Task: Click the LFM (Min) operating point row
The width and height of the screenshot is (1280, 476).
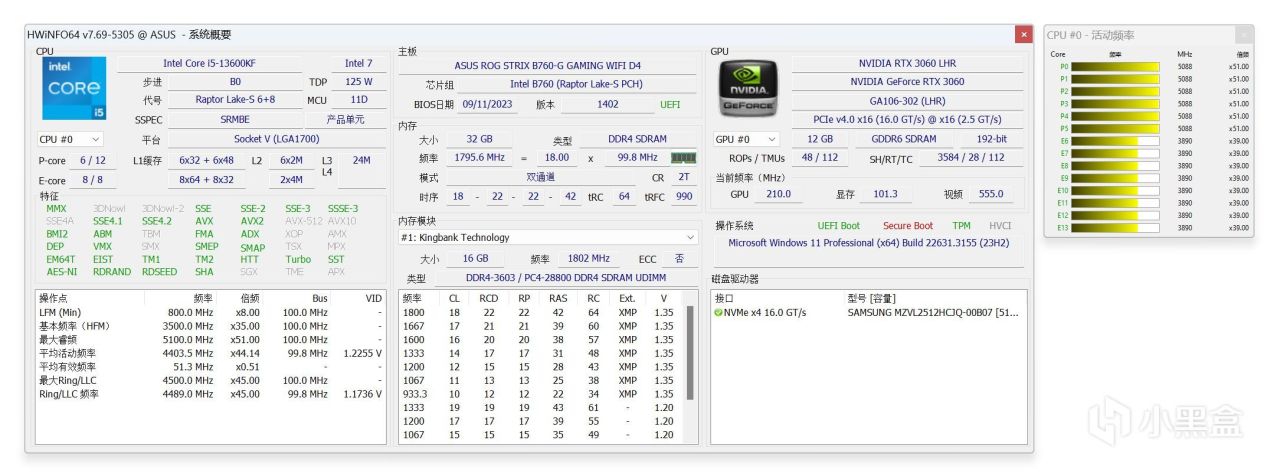Action: coord(210,312)
